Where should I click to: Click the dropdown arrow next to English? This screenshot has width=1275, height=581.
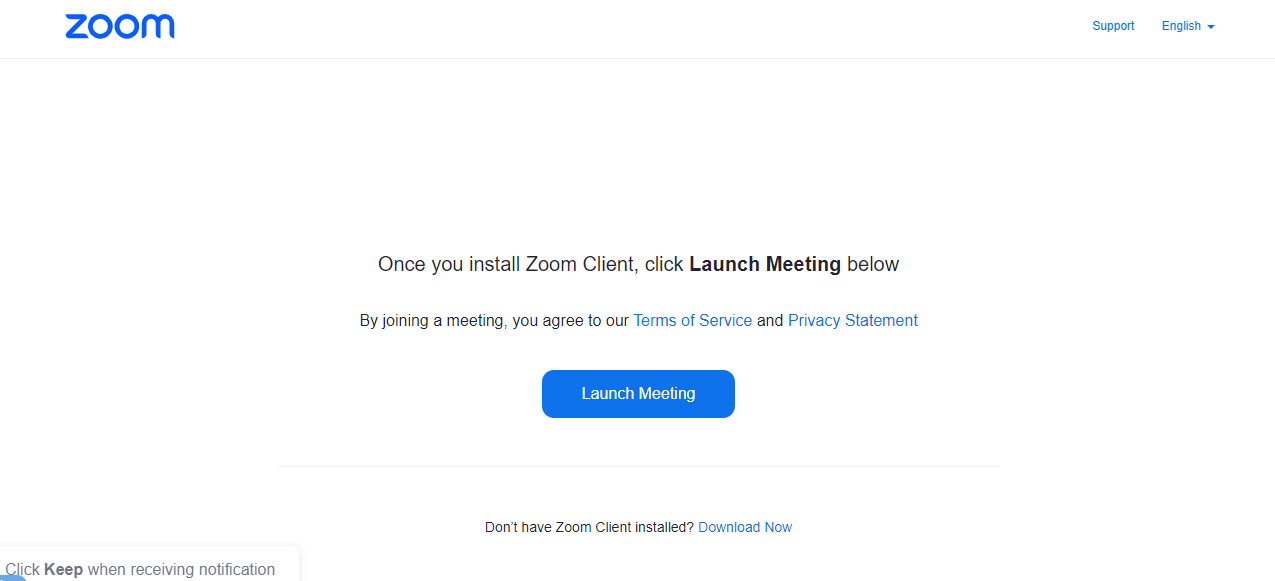click(x=1209, y=27)
